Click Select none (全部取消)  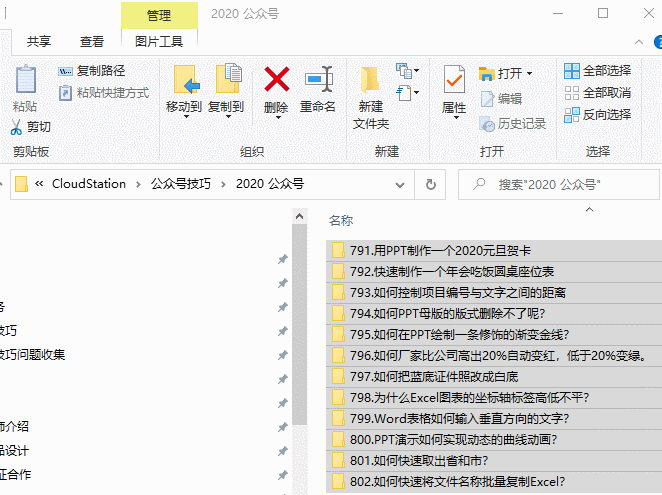pos(597,92)
